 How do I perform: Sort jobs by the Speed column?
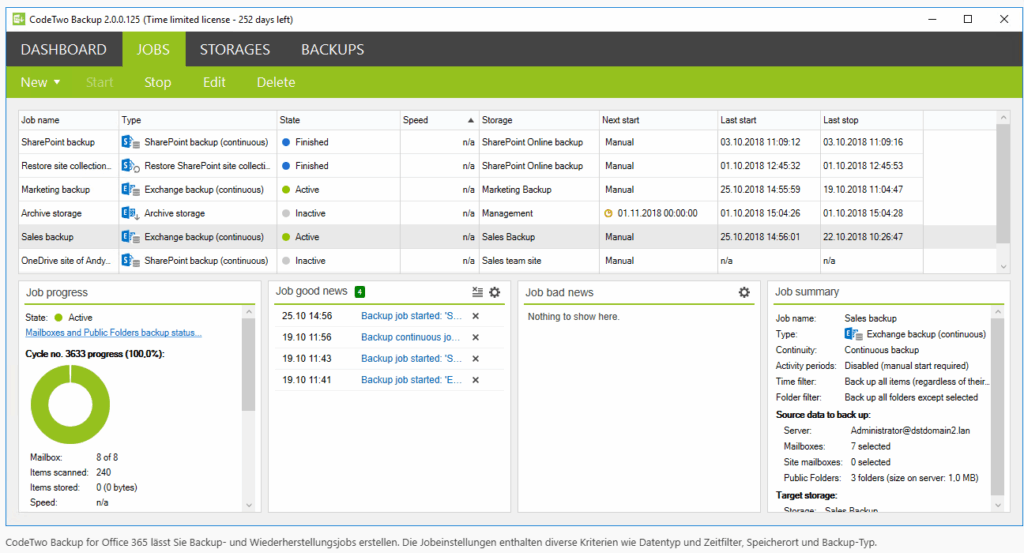438,120
